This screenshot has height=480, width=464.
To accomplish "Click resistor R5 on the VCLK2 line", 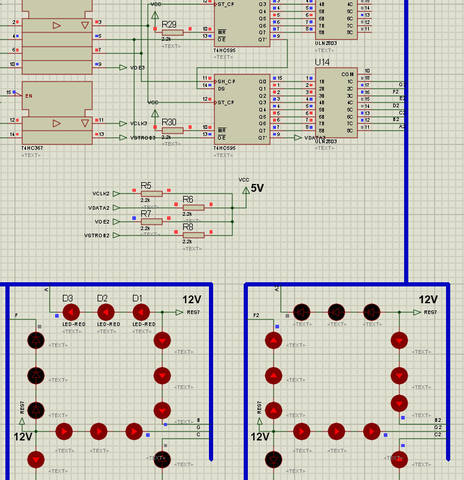I will pyautogui.click(x=152, y=194).
